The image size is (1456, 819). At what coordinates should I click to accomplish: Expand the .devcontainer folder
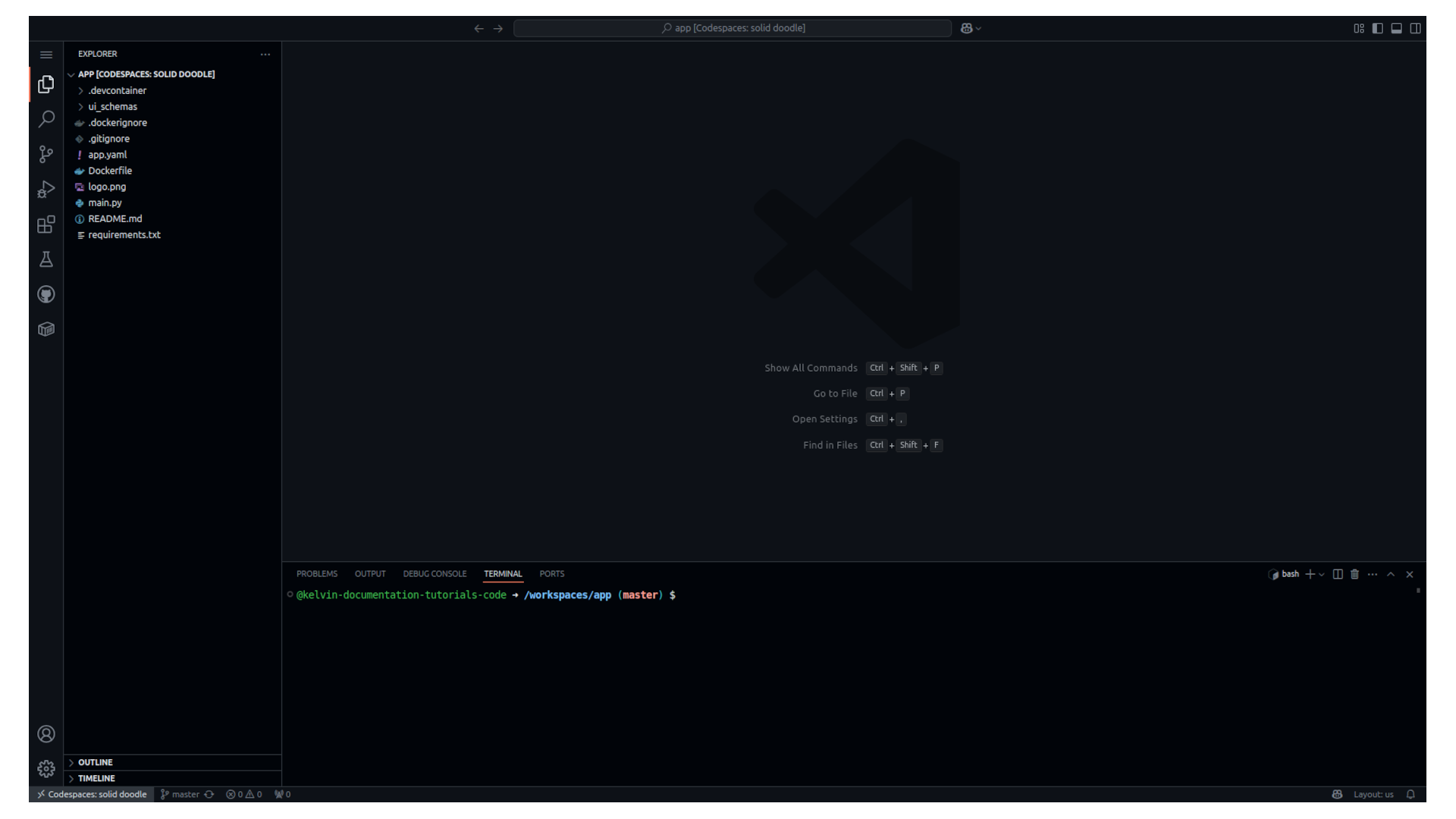tap(118, 90)
